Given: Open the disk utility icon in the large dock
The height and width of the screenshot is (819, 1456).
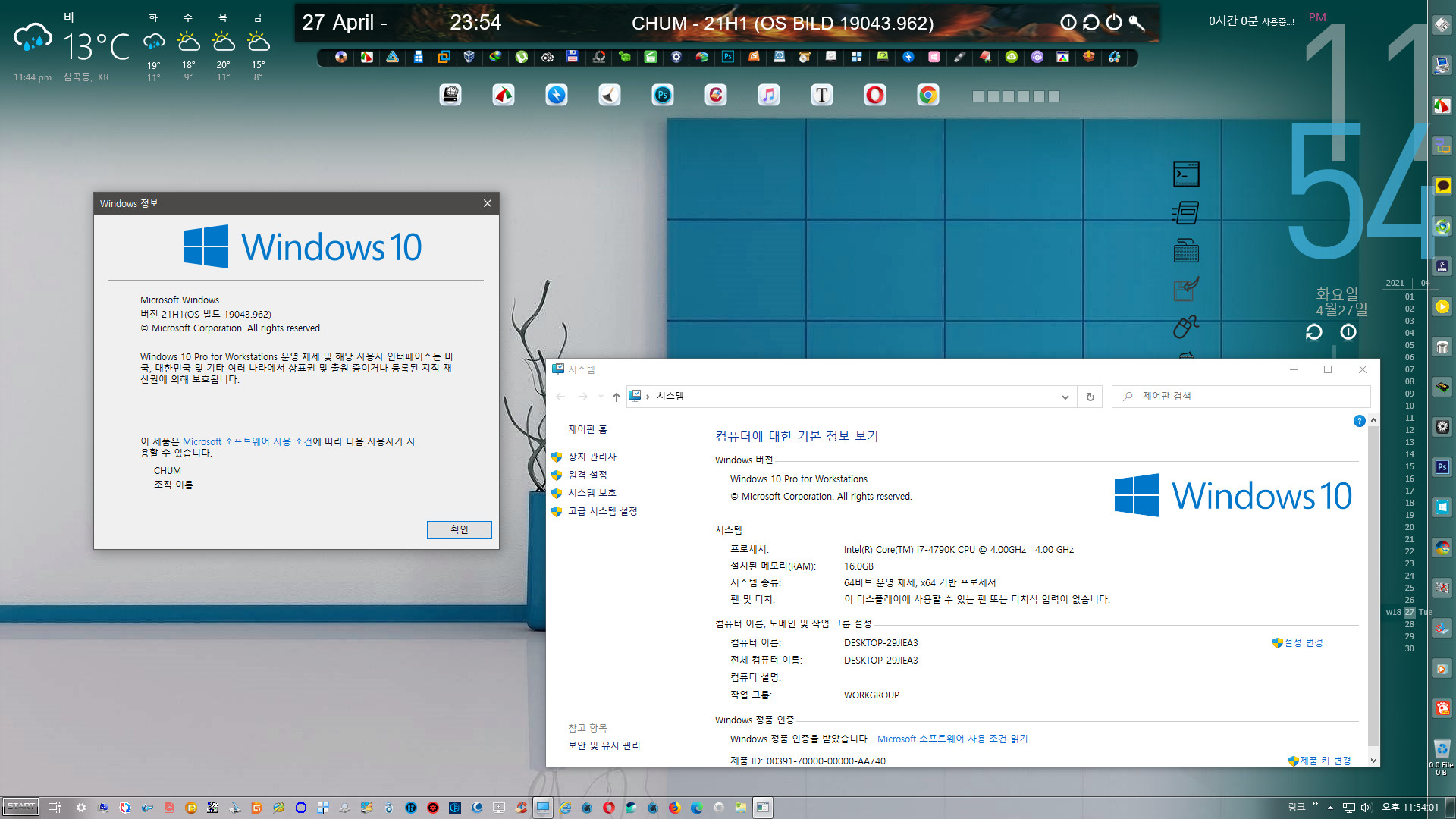Looking at the screenshot, I should pyautogui.click(x=450, y=95).
